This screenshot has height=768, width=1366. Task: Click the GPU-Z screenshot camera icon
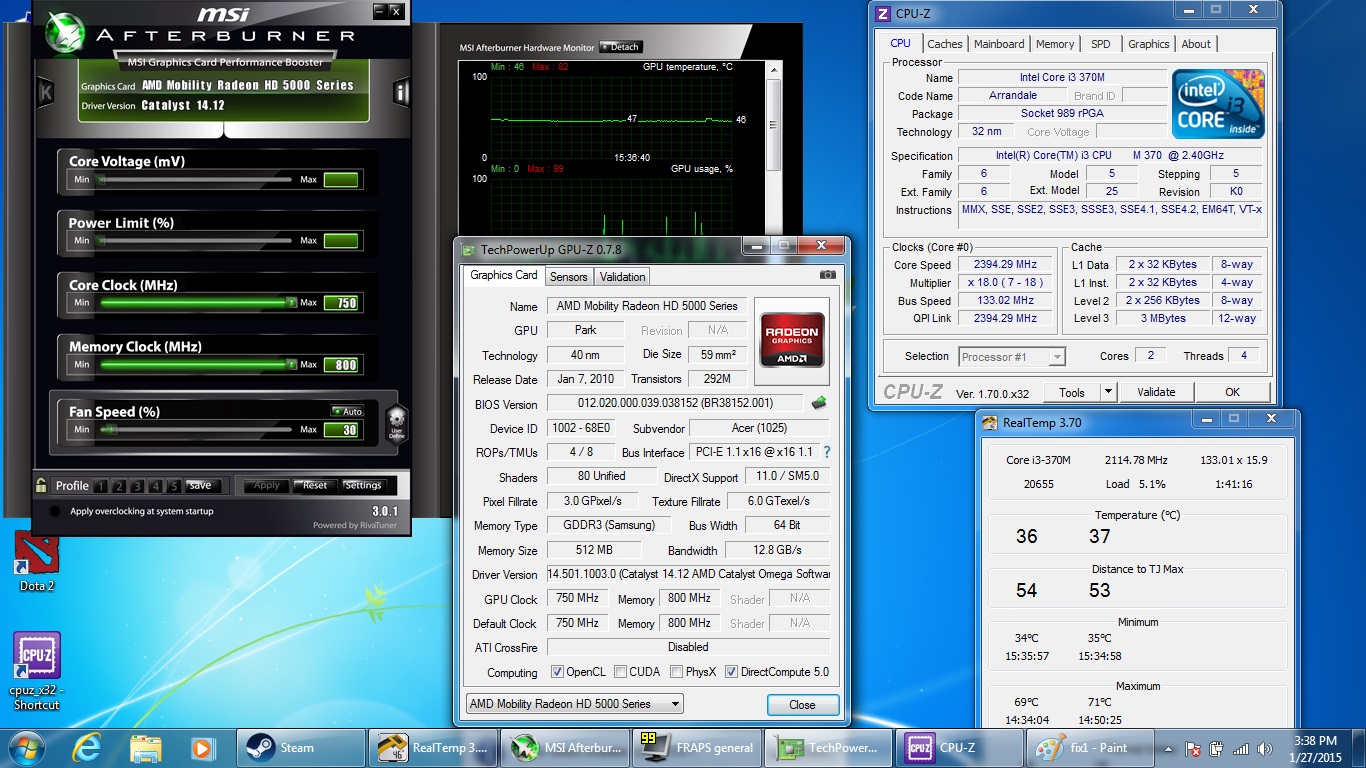[828, 275]
